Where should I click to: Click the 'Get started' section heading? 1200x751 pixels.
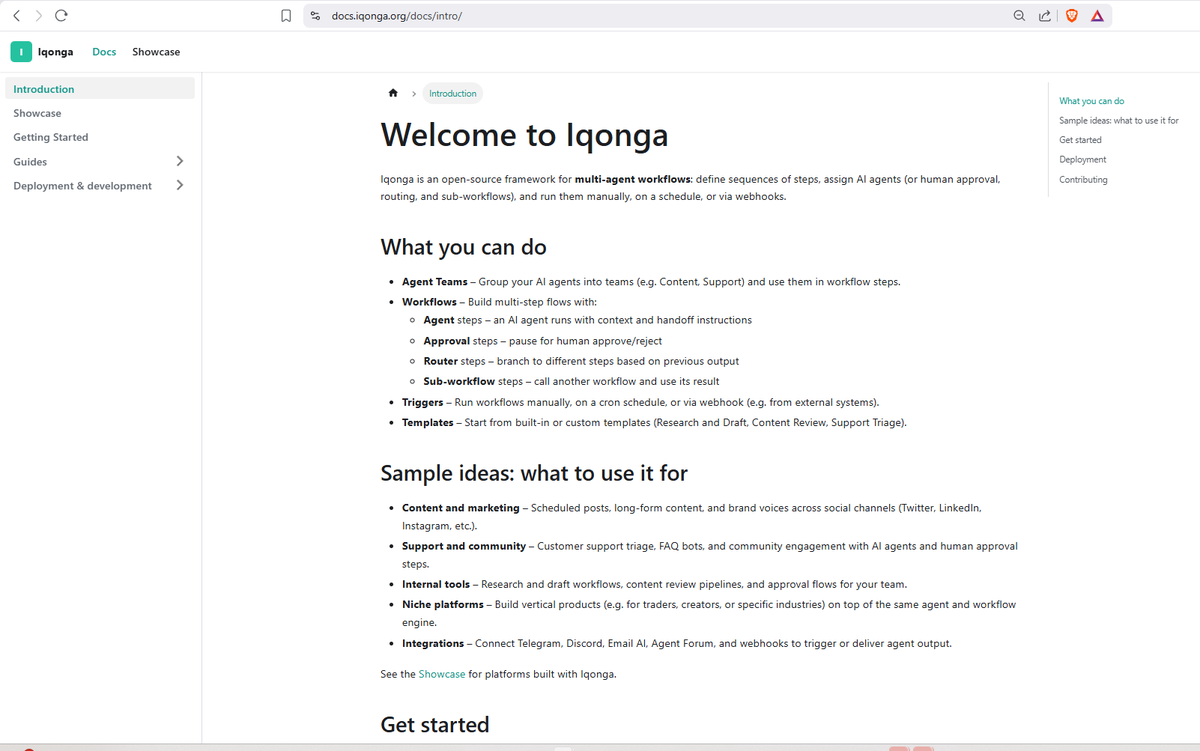point(435,724)
